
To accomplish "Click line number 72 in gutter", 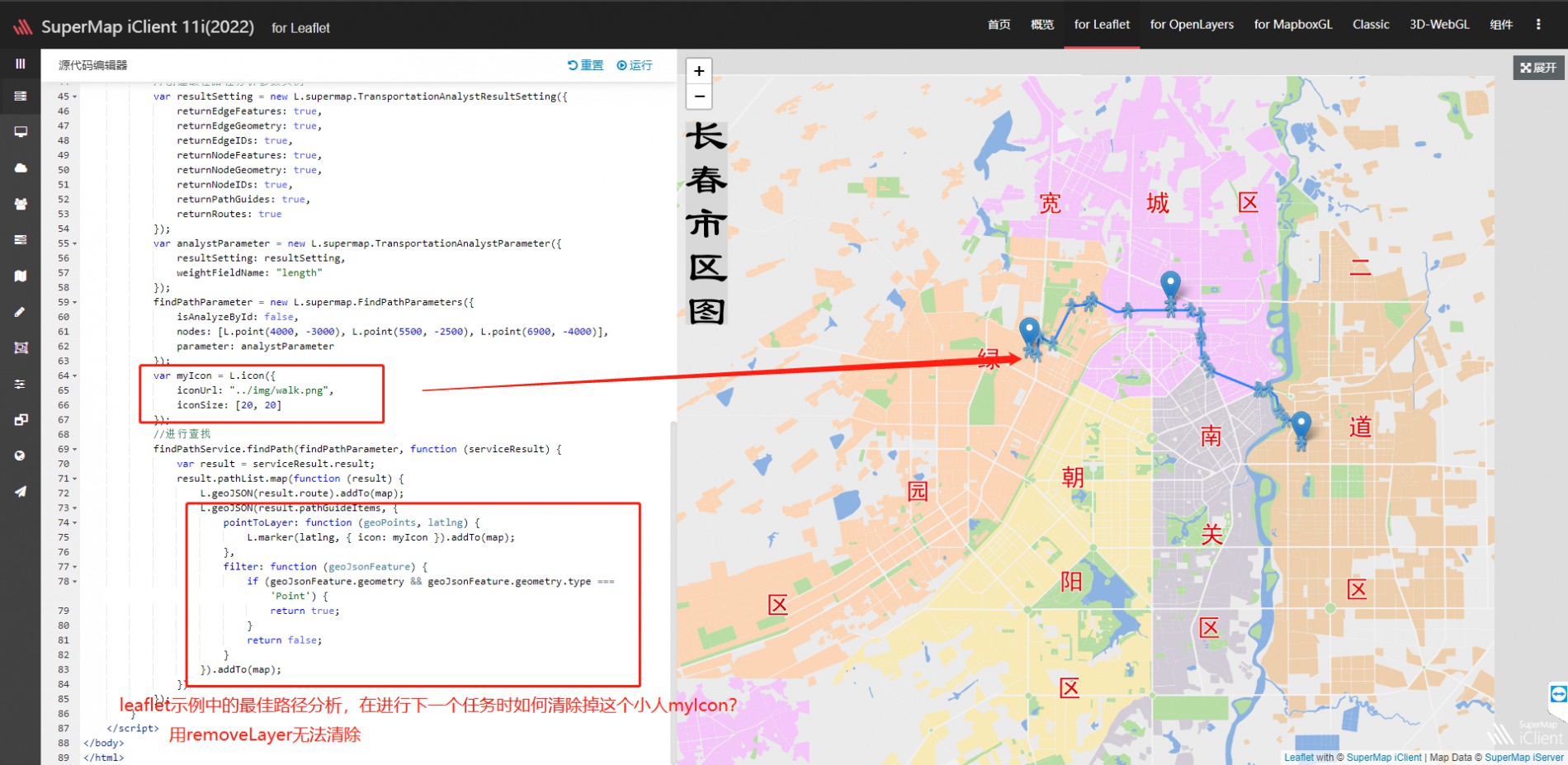I will tap(64, 493).
